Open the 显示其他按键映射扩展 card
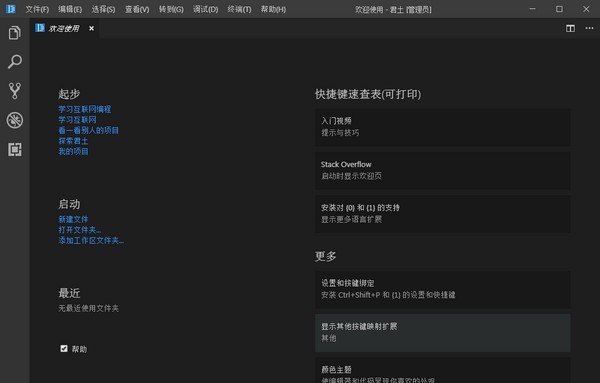Viewport: 600px width, 383px height. coord(443,333)
